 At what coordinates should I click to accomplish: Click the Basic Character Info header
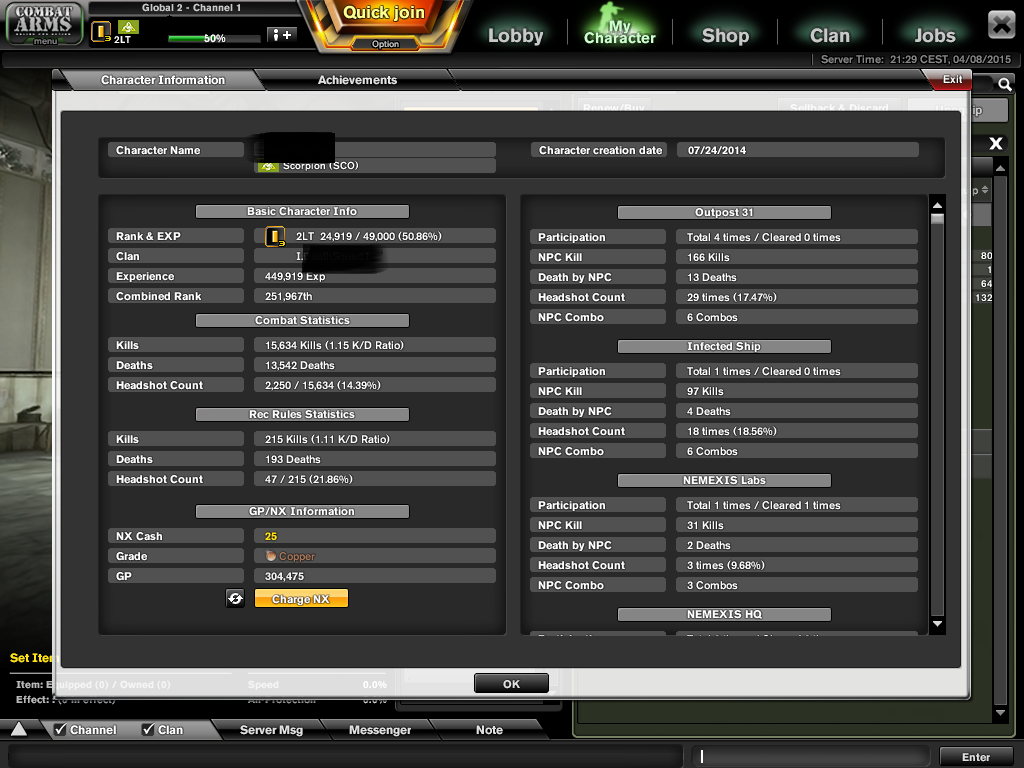pyautogui.click(x=302, y=211)
